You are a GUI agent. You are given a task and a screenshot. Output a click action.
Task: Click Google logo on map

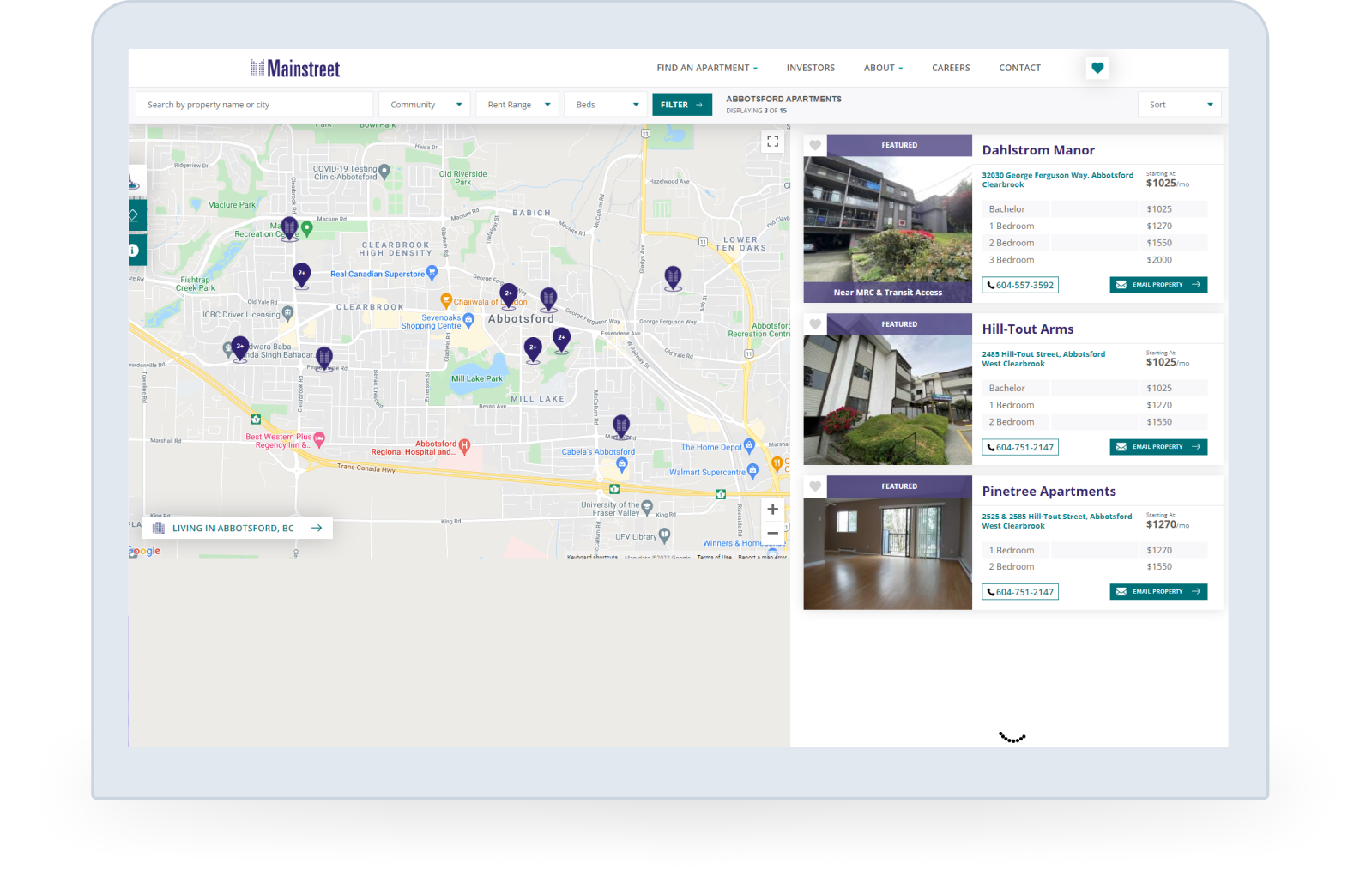145,551
